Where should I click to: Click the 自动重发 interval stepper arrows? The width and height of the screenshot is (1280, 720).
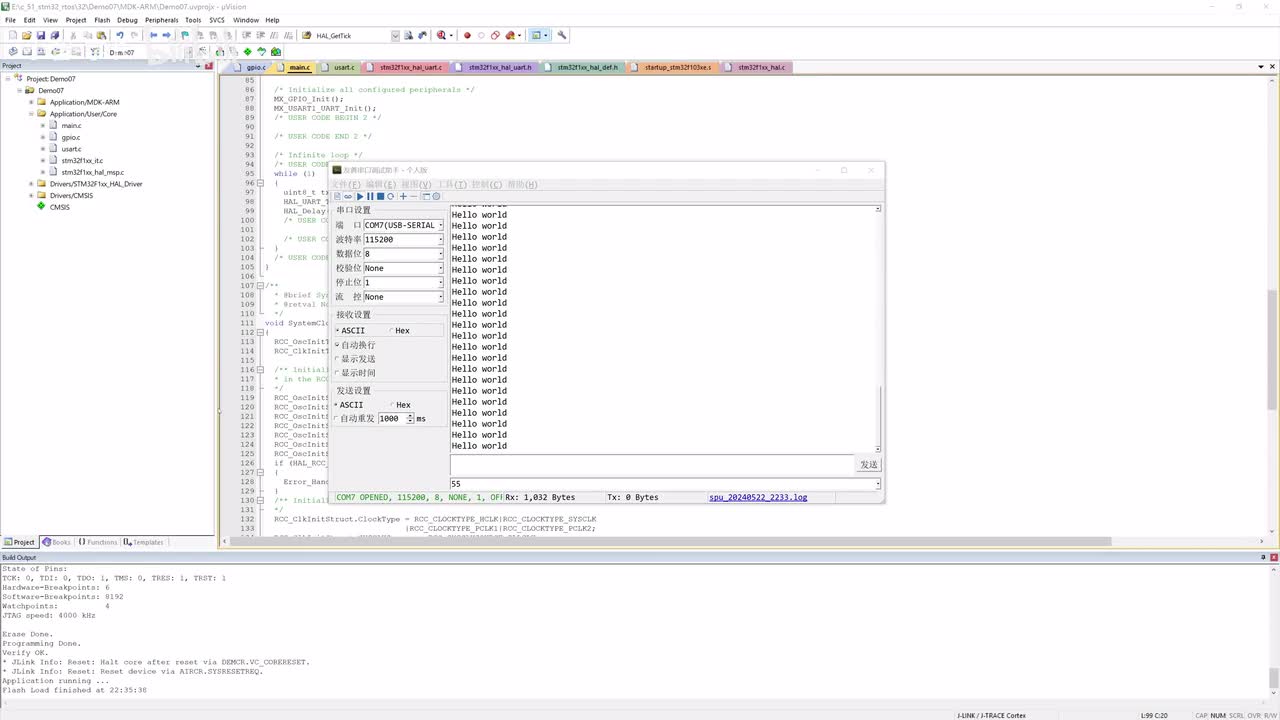[x=410, y=419]
